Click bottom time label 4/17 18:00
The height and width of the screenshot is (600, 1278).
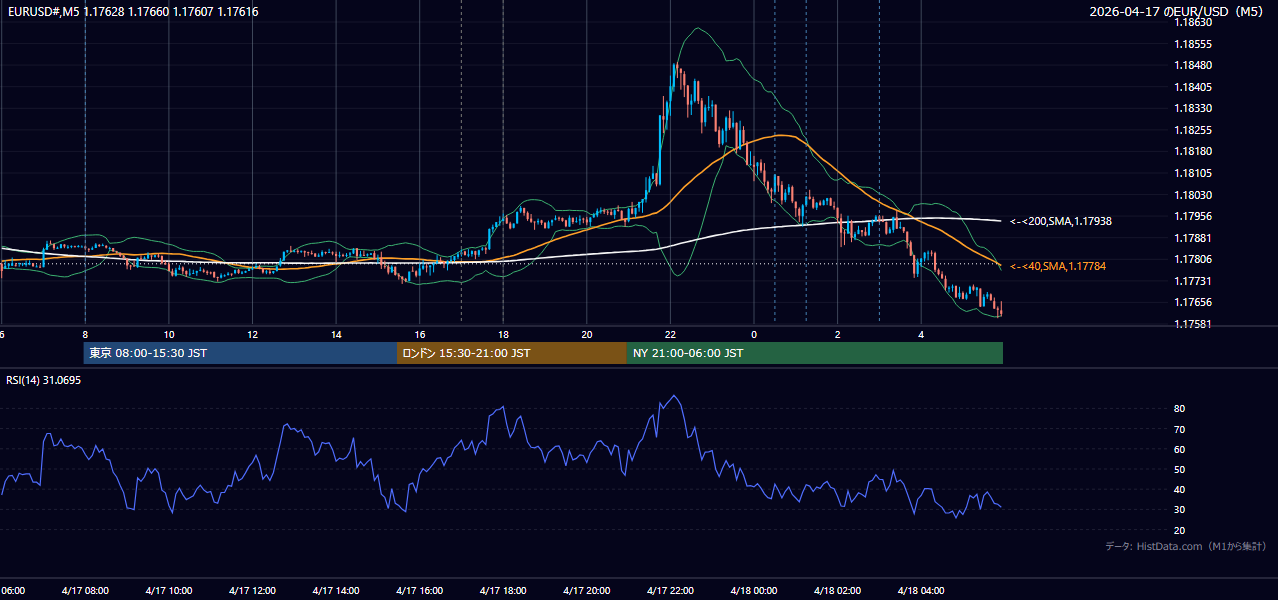(x=503, y=591)
